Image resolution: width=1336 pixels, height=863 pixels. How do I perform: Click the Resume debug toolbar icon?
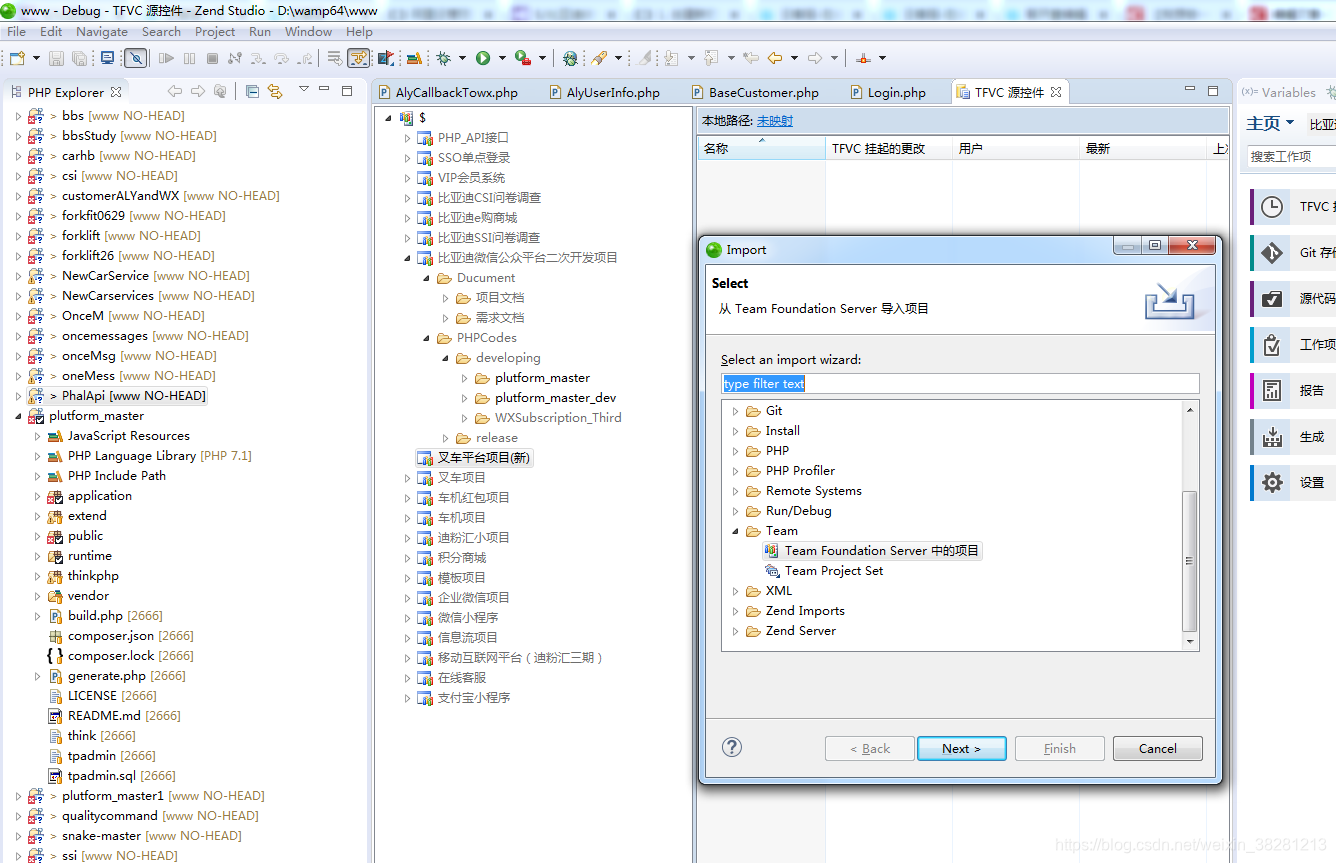[x=166, y=58]
